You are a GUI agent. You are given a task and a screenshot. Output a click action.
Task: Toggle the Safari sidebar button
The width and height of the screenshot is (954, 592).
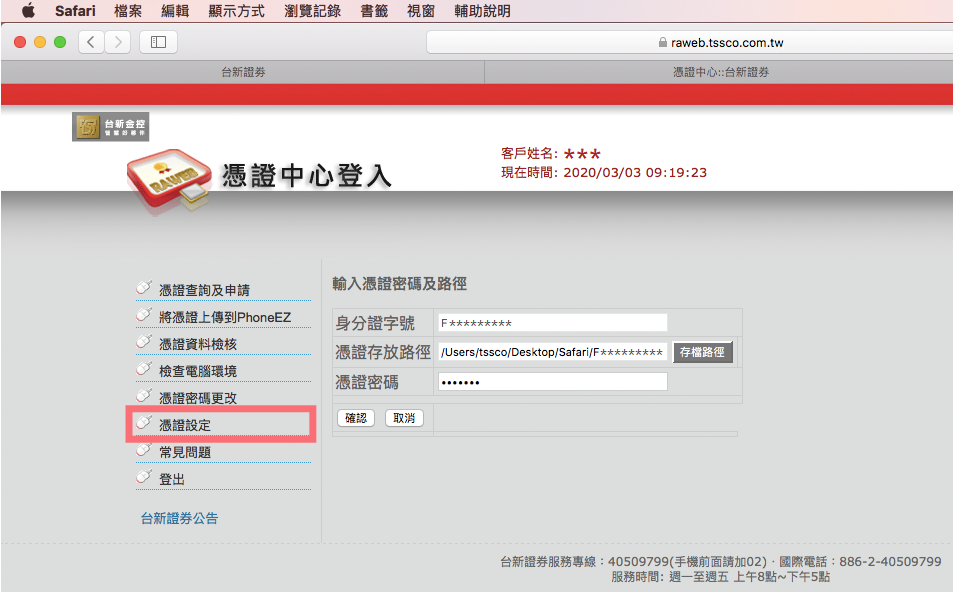point(158,42)
